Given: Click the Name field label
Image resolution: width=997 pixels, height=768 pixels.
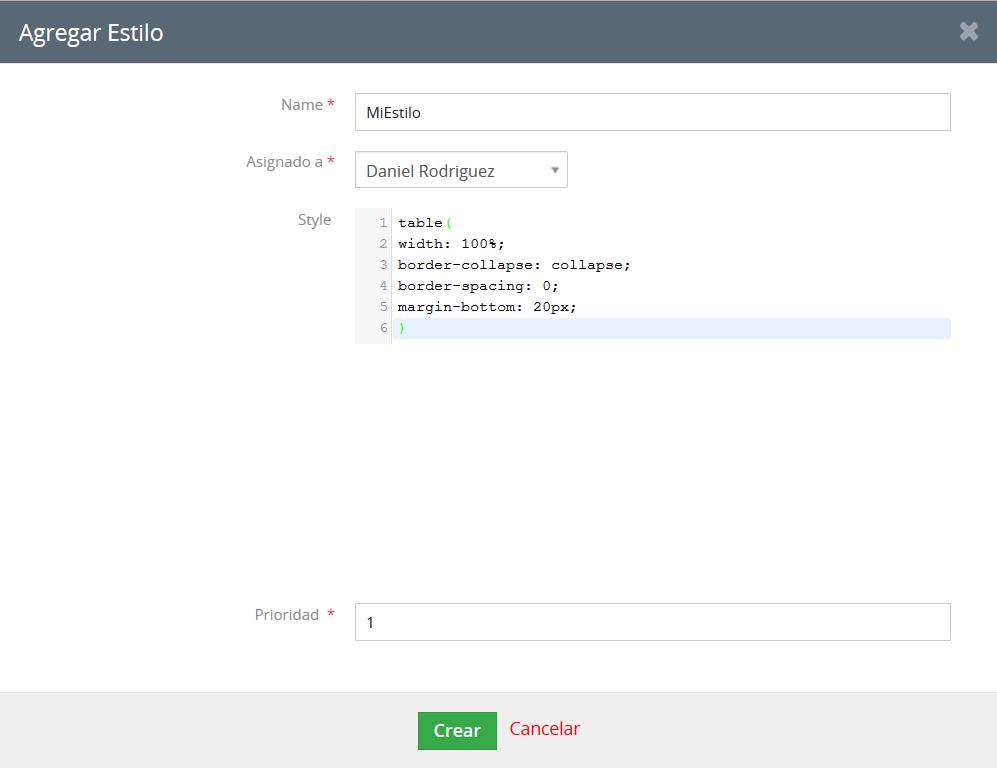Looking at the screenshot, I should 302,105.
